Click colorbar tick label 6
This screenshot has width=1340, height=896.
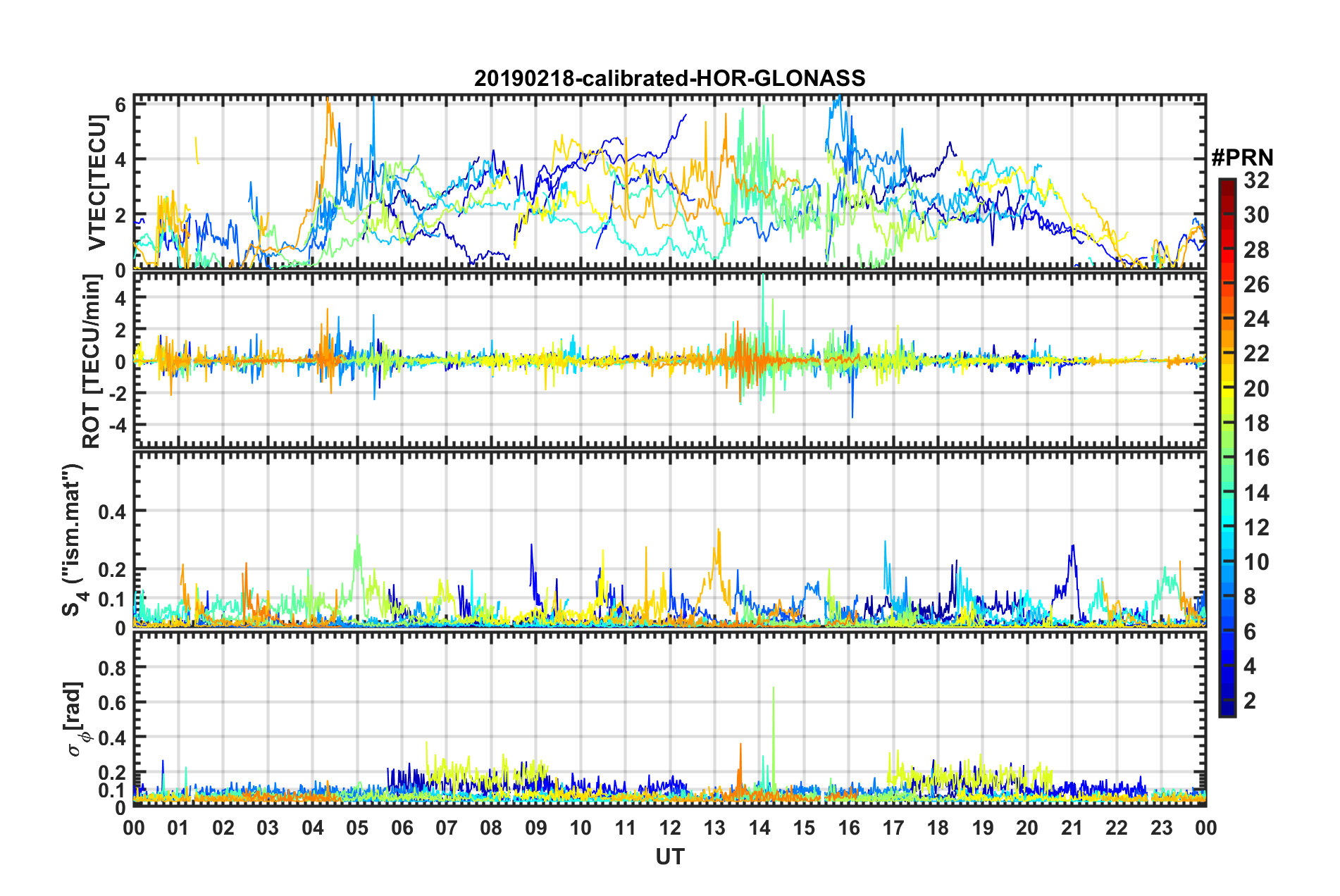(1250, 632)
